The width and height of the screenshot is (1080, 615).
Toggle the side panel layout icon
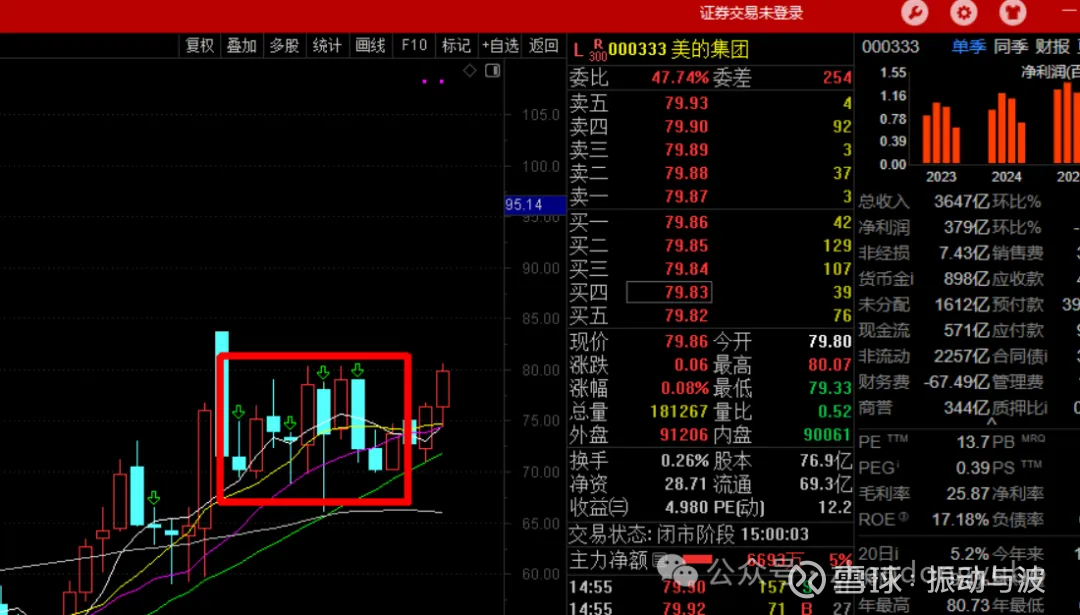(x=492, y=70)
